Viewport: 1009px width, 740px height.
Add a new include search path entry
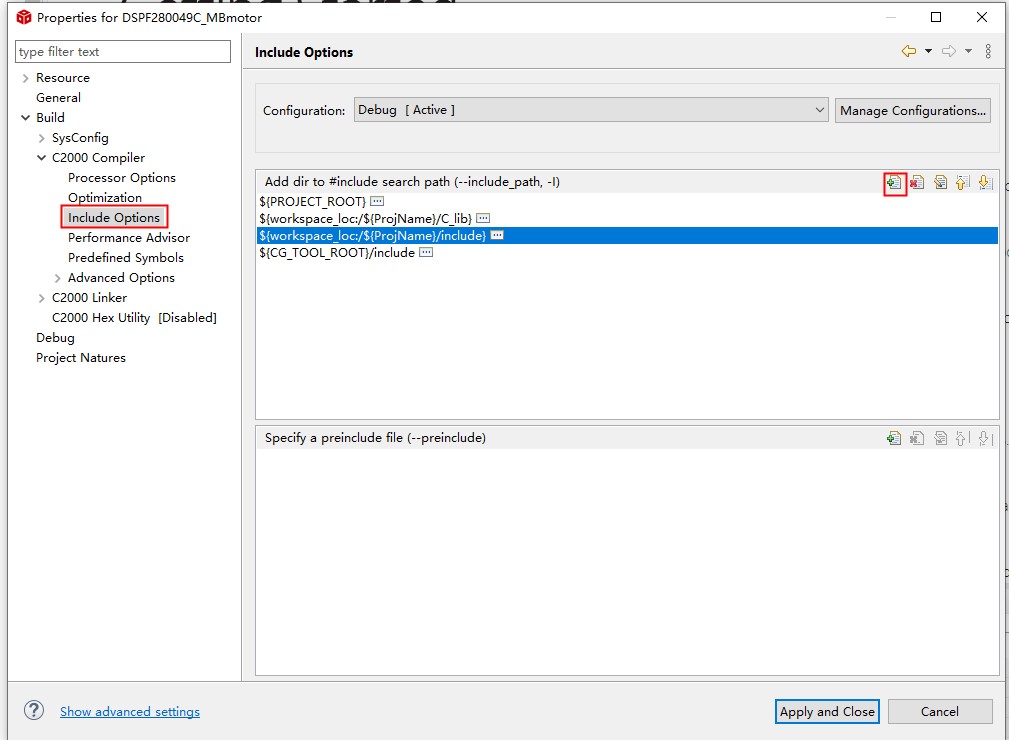tap(894, 183)
